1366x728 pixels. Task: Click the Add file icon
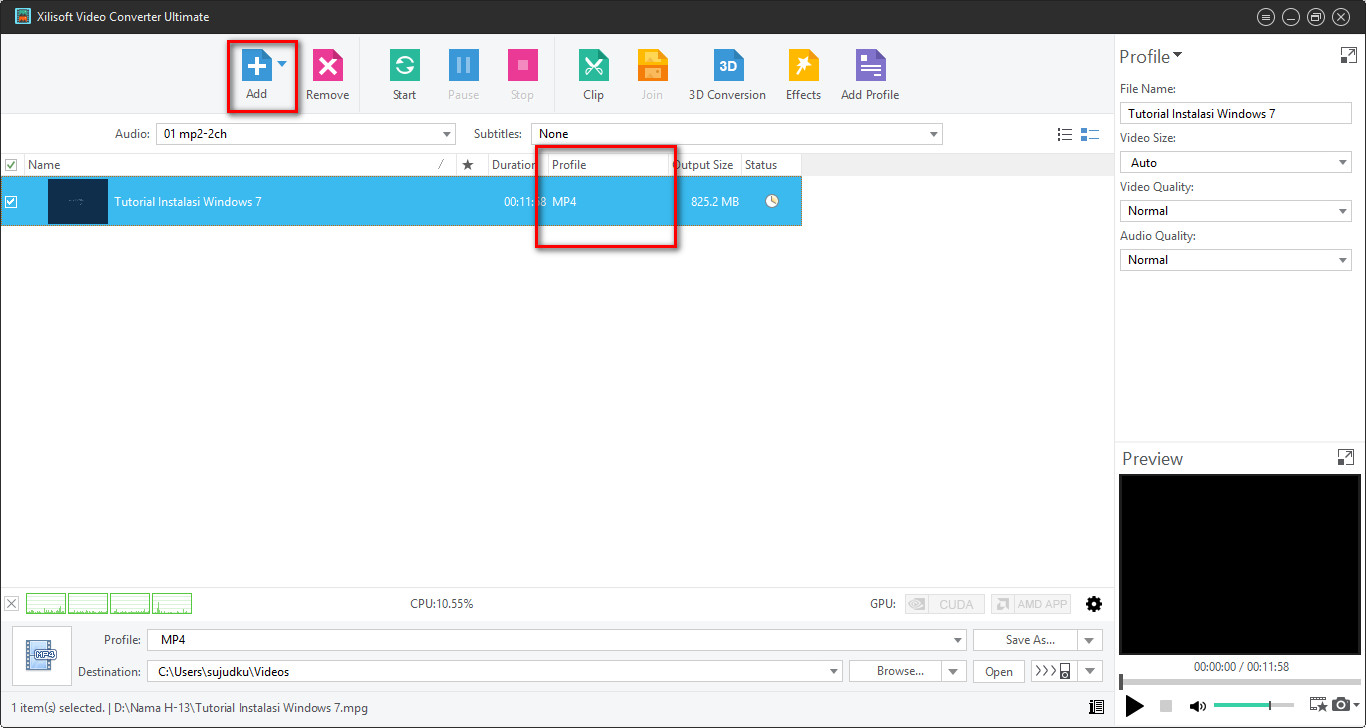coord(257,66)
